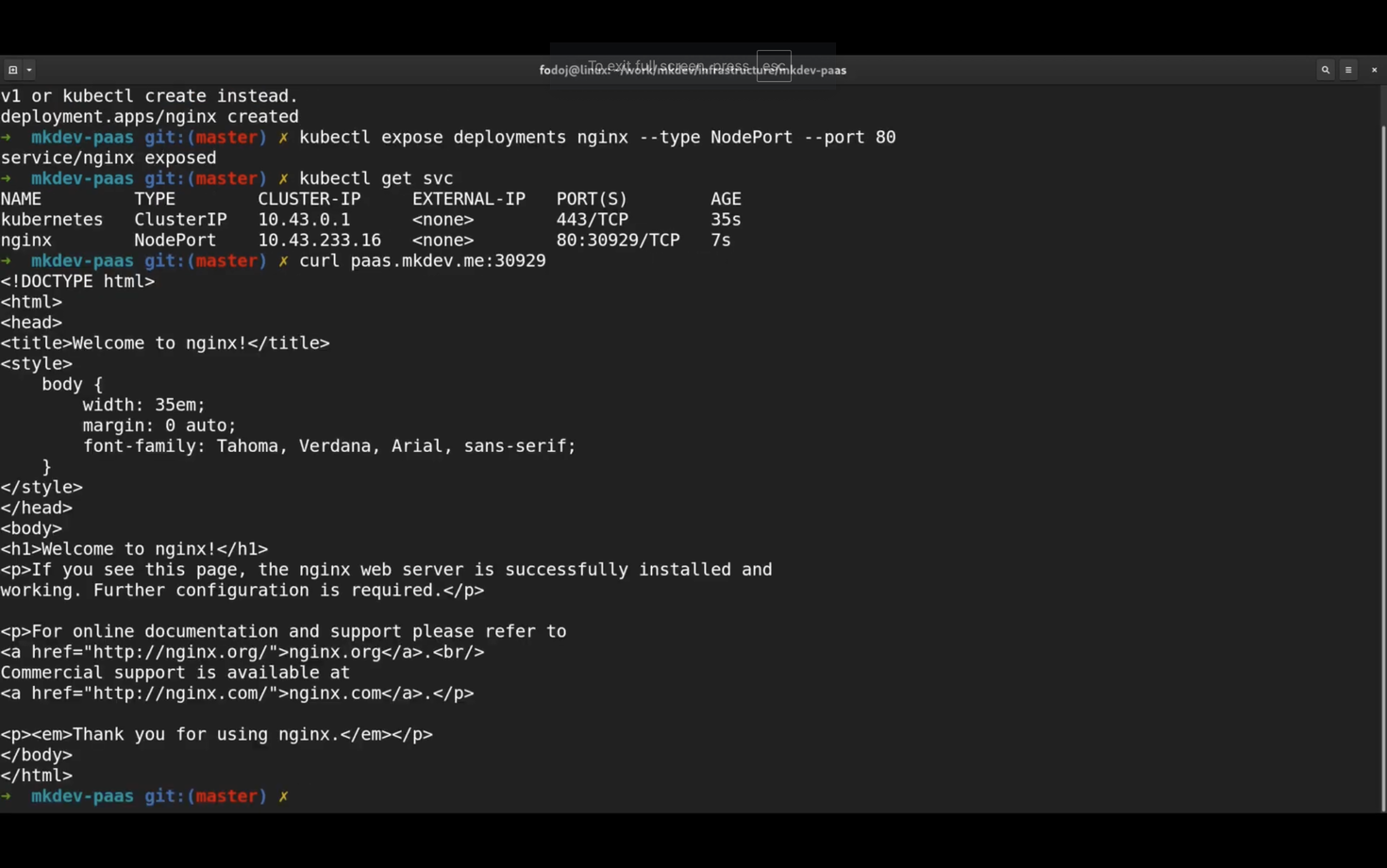
Task: Click the ClusterIP type value
Action: (180, 220)
